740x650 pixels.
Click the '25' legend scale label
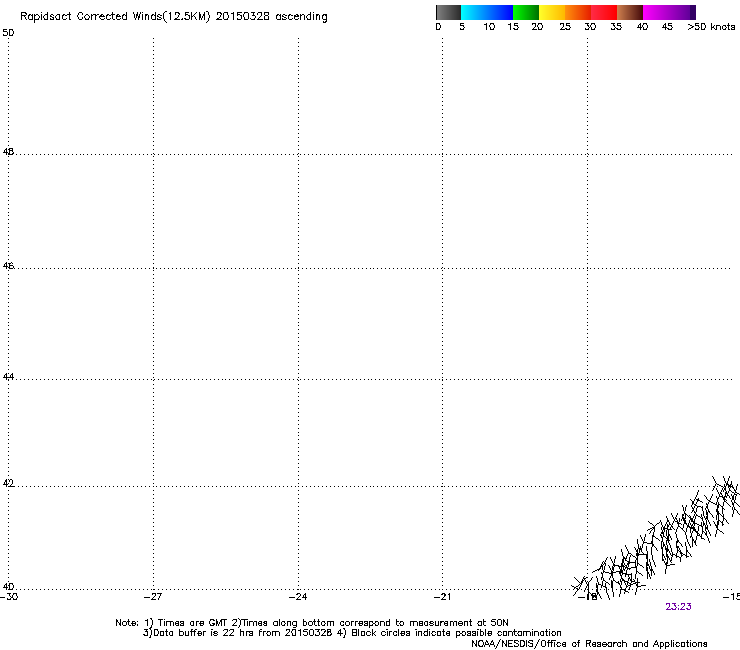pos(565,27)
